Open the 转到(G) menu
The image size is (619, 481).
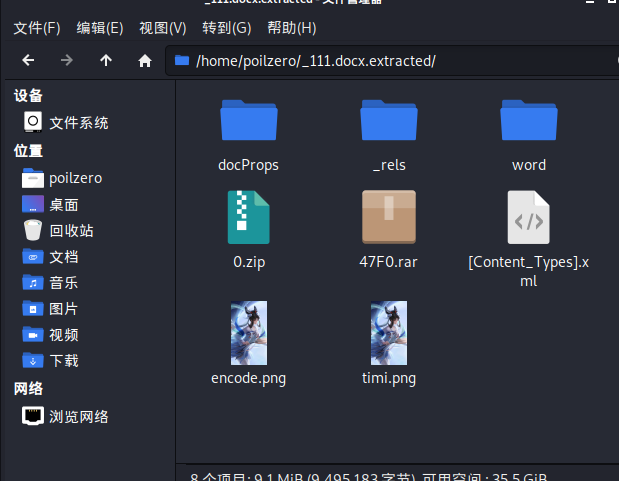[227, 27]
